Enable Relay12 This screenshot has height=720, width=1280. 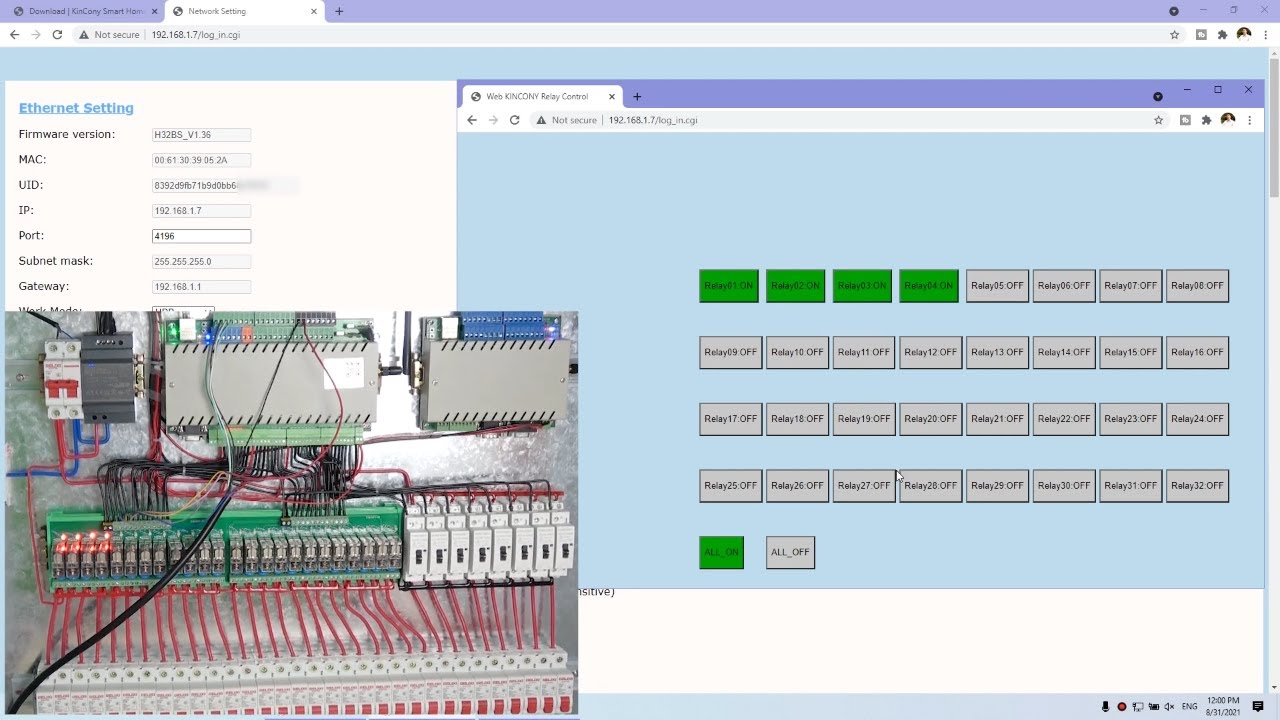tap(930, 353)
